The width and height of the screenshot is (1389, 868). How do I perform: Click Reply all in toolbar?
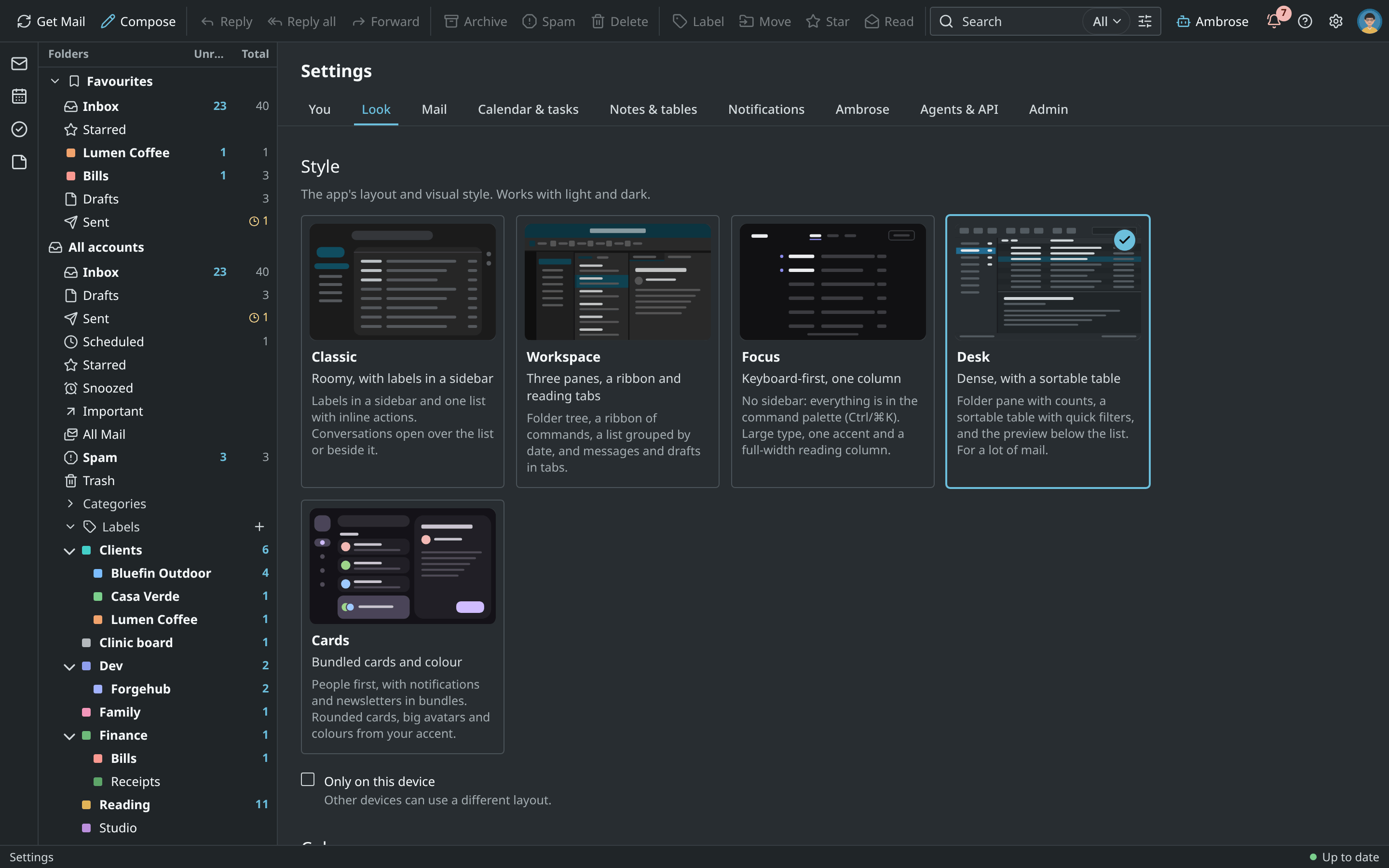tap(301, 21)
